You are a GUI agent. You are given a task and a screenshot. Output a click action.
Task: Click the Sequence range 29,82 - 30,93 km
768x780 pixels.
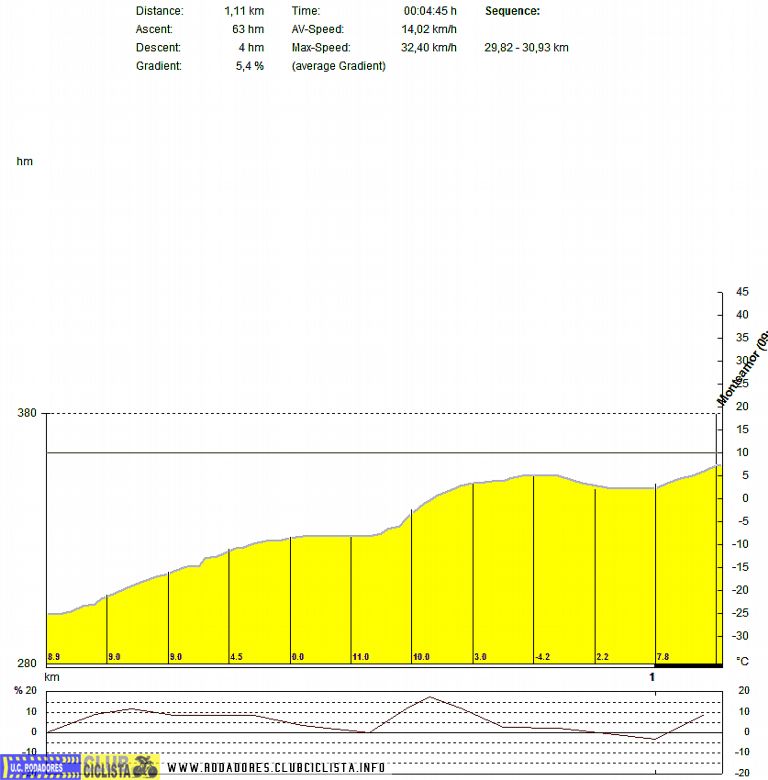526,47
